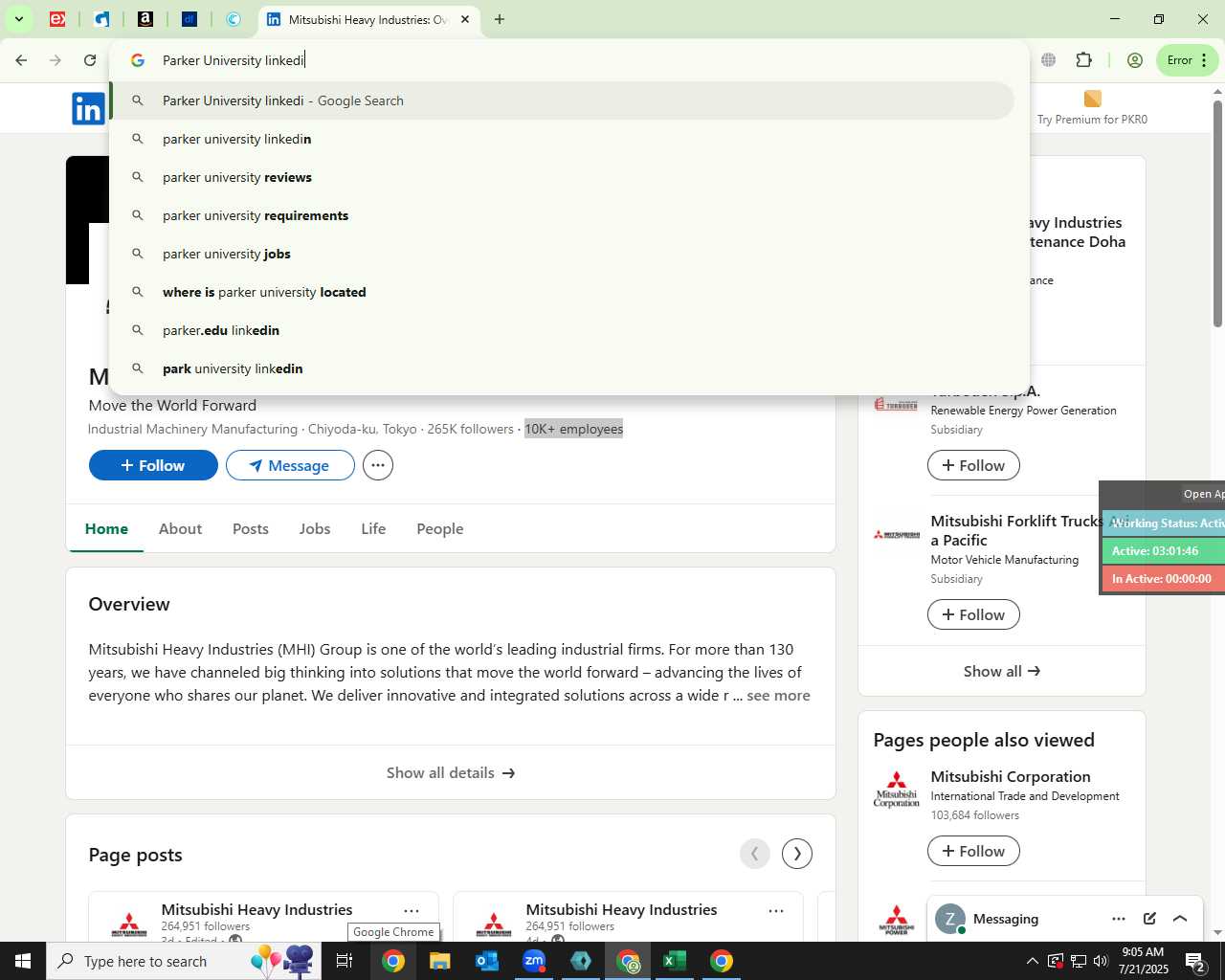Expand the Messaging panel chevron
The width and height of the screenshot is (1225, 980).
coord(1180,919)
